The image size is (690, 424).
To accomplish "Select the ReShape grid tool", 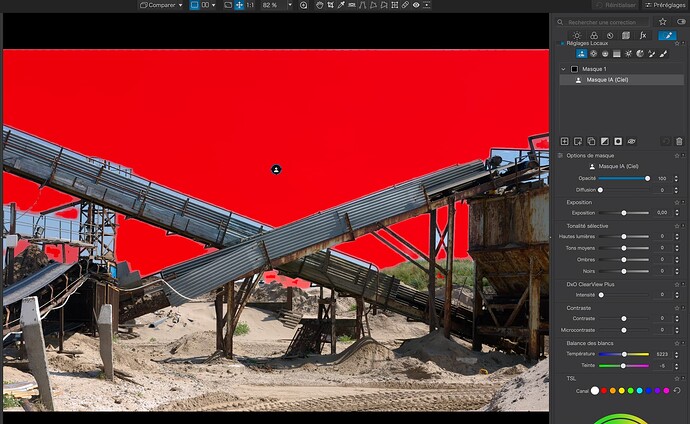I will 395,5.
